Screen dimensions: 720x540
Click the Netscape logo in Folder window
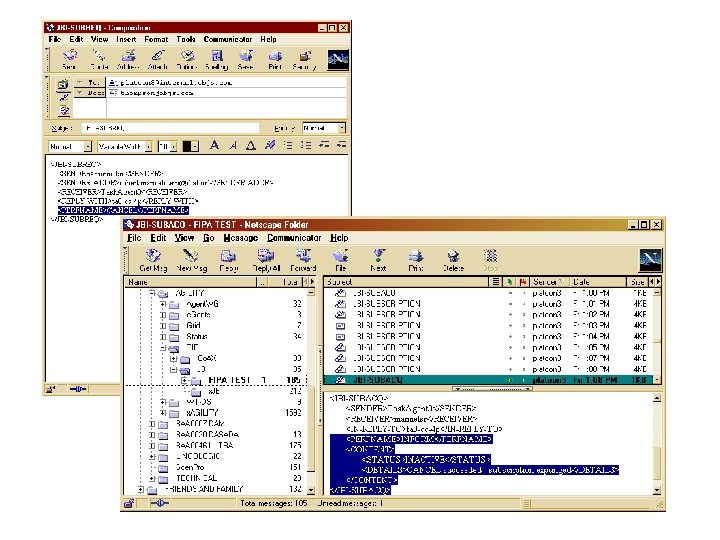(650, 260)
